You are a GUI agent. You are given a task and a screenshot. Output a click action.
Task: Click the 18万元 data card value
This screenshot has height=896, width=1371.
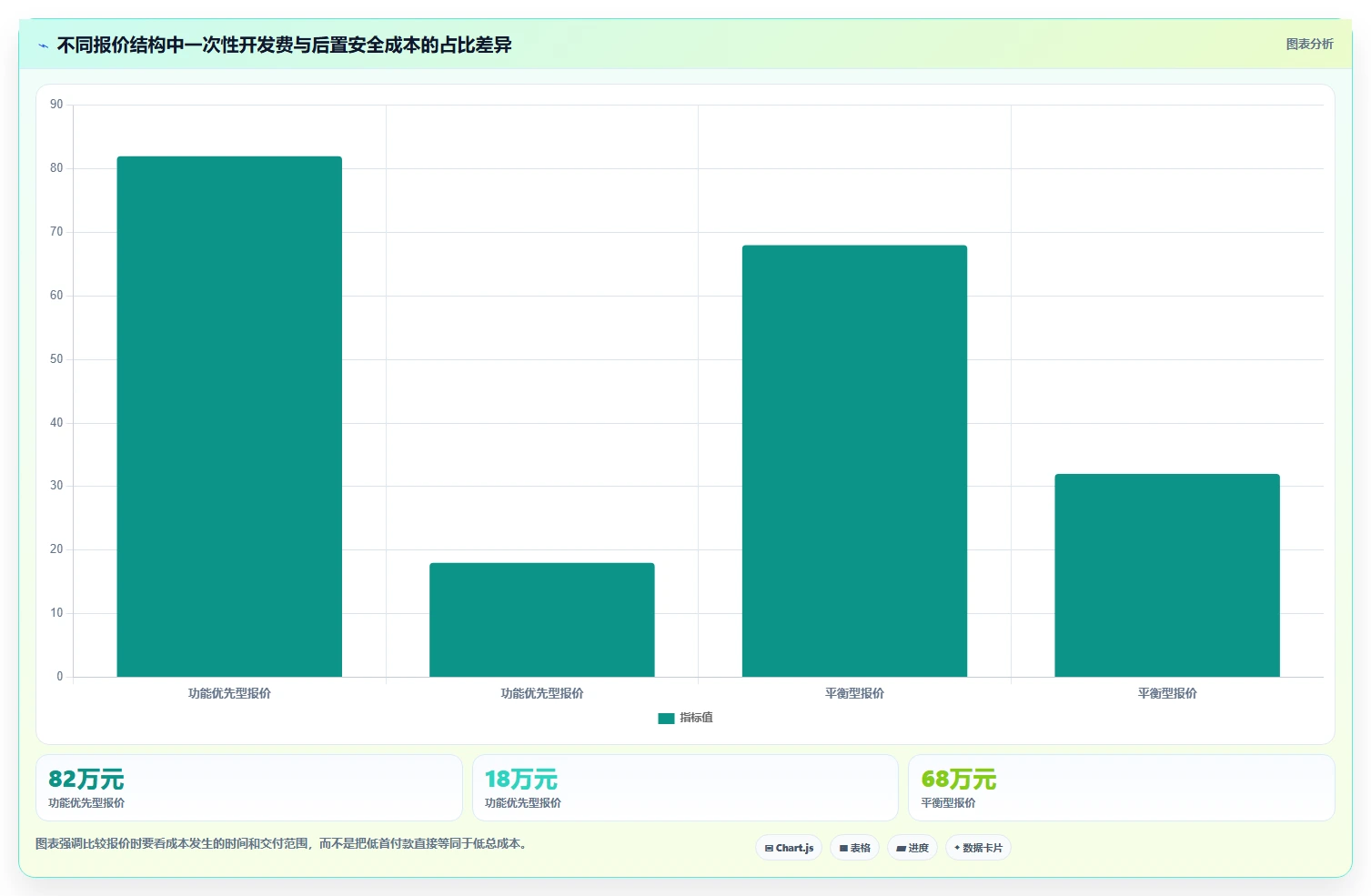520,780
